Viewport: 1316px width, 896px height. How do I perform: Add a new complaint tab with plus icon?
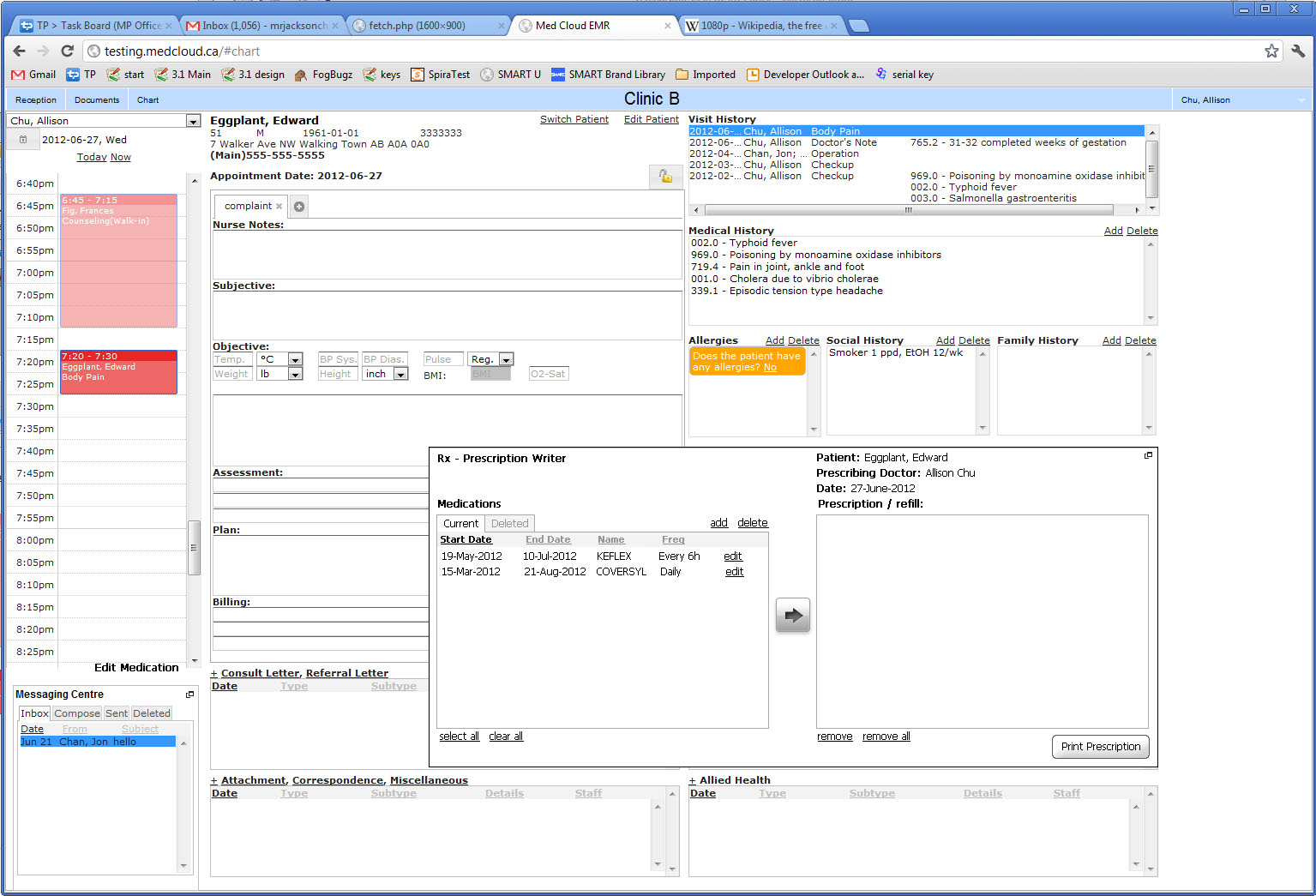tap(299, 206)
